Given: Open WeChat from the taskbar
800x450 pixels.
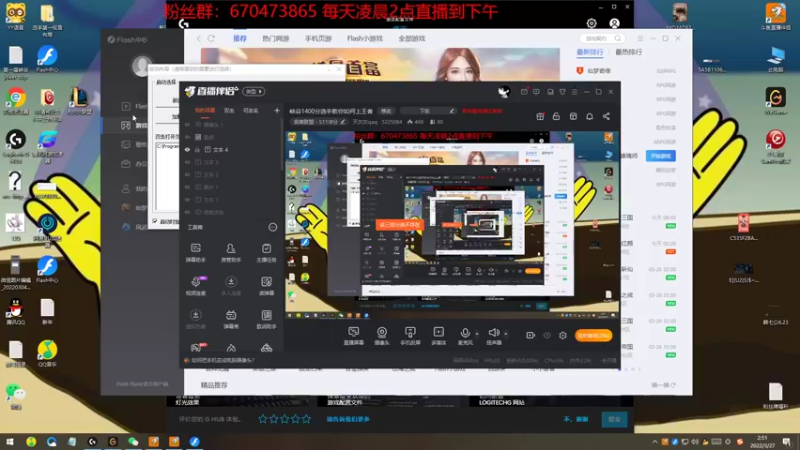Looking at the screenshot, I should [133, 441].
